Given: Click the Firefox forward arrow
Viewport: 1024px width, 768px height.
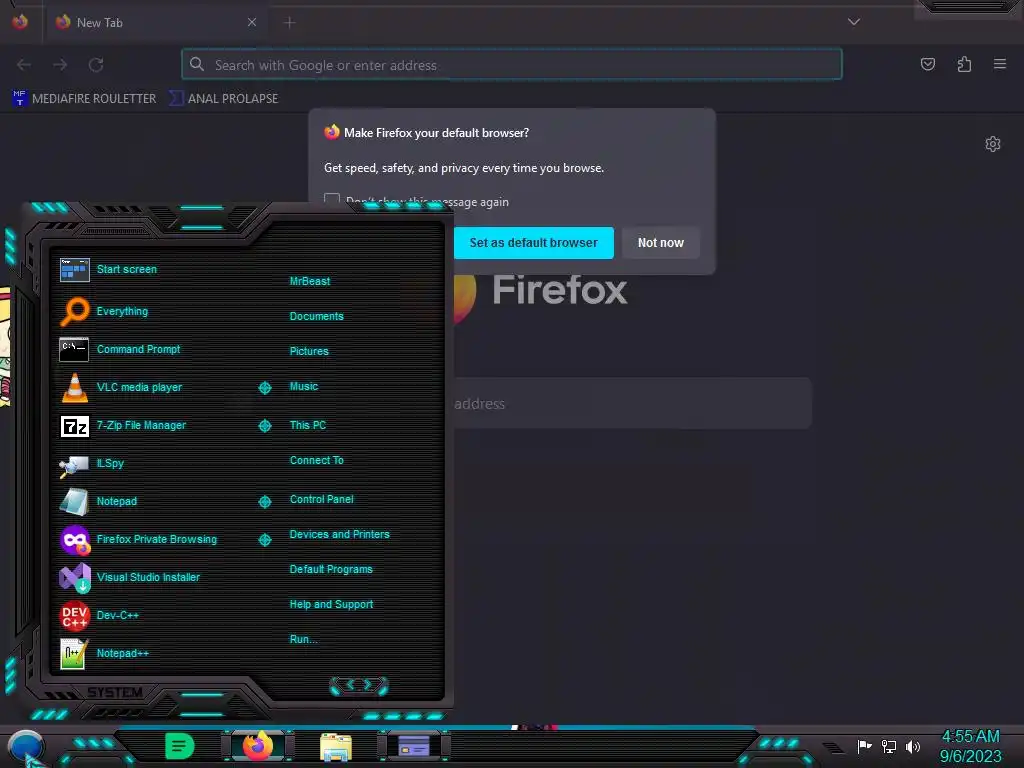Looking at the screenshot, I should tap(60, 65).
